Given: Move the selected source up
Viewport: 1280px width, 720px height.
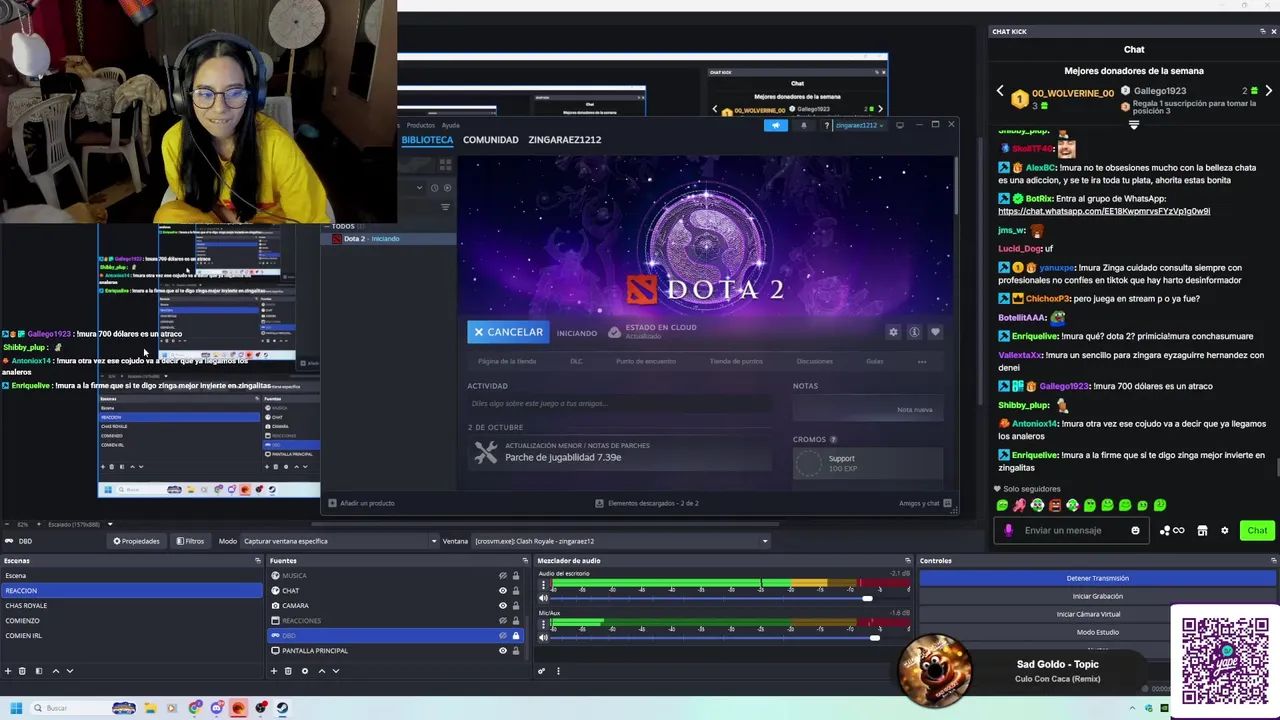Looking at the screenshot, I should 321,671.
